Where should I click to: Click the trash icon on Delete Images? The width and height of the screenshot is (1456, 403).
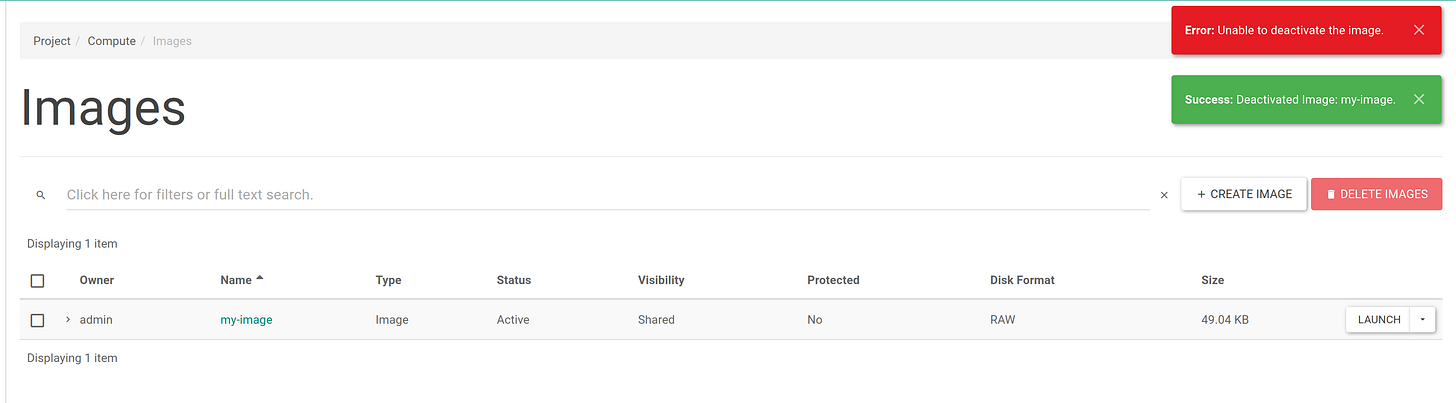[1331, 194]
